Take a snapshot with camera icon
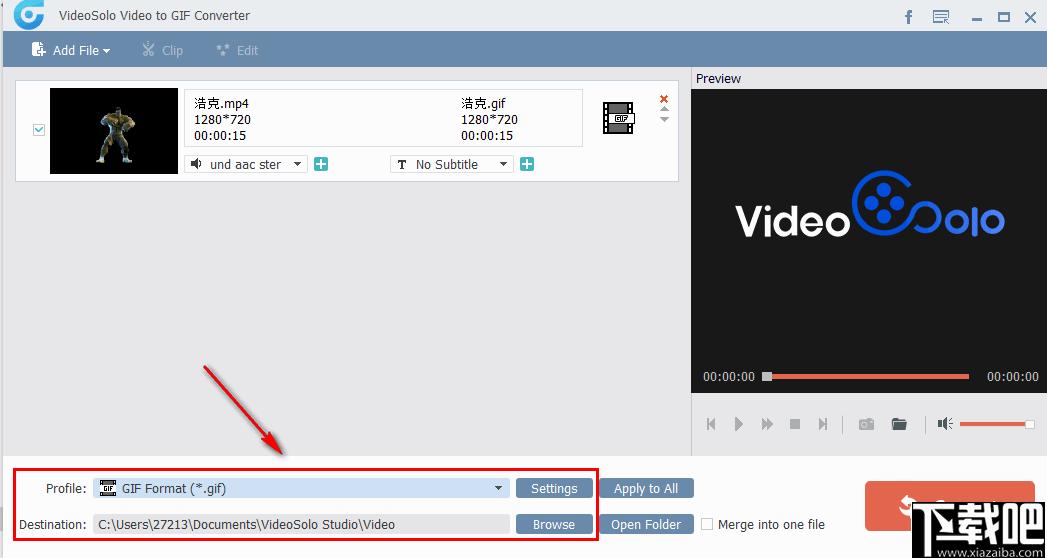Image resolution: width=1047 pixels, height=558 pixels. [x=866, y=424]
